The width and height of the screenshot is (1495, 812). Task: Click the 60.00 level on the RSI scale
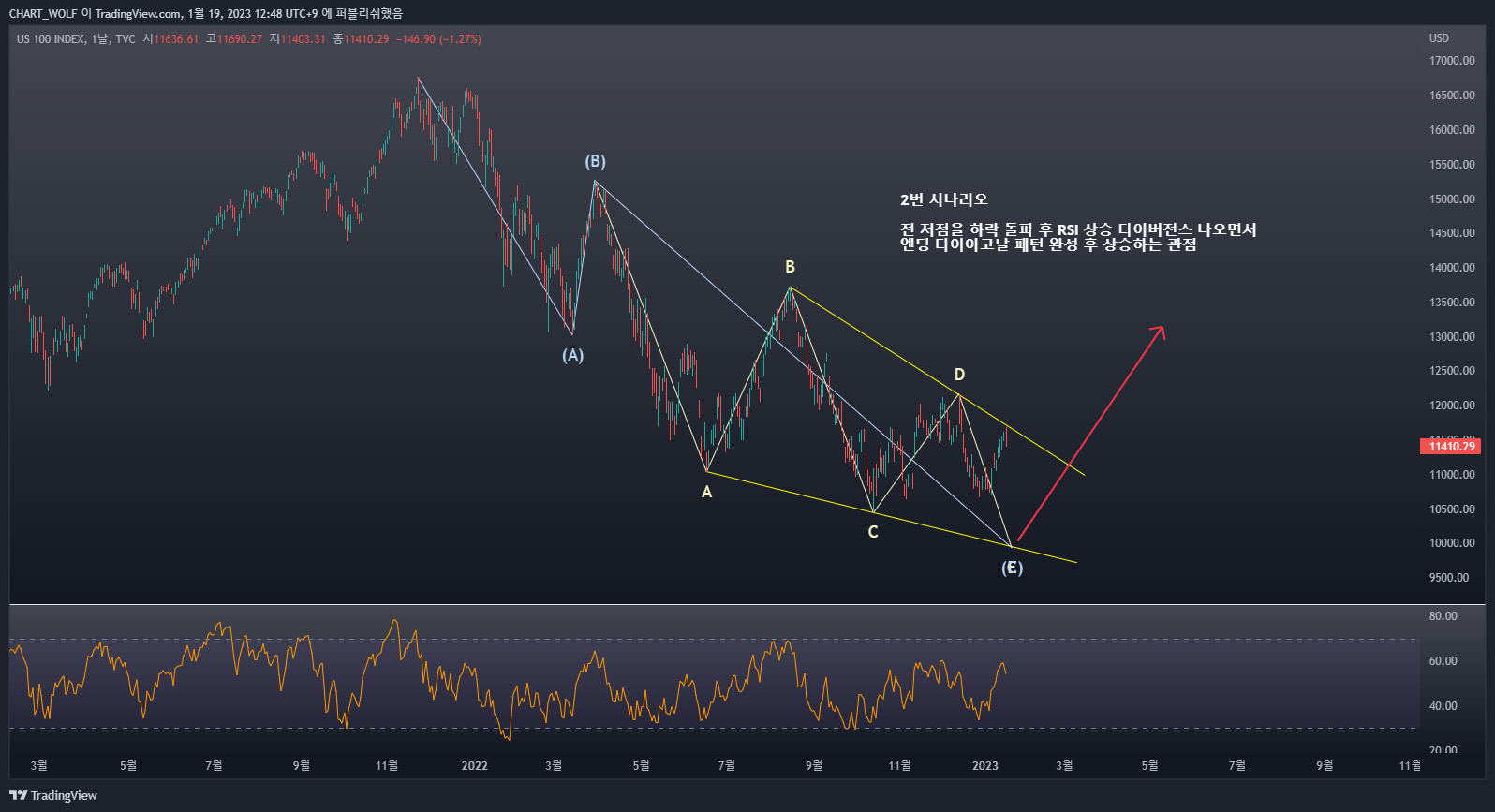tap(1443, 661)
